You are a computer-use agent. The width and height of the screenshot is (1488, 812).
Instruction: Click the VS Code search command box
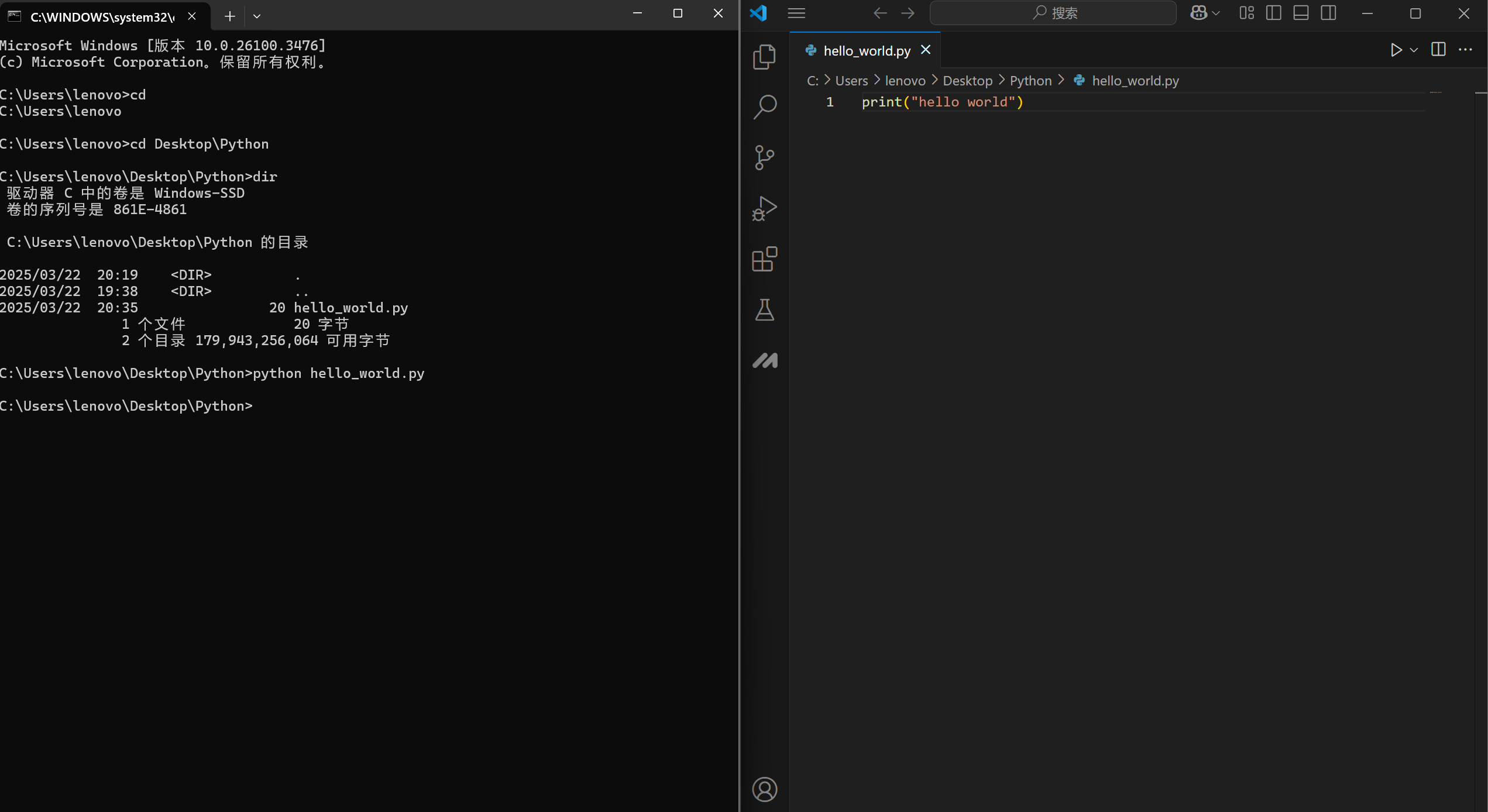click(x=1053, y=13)
